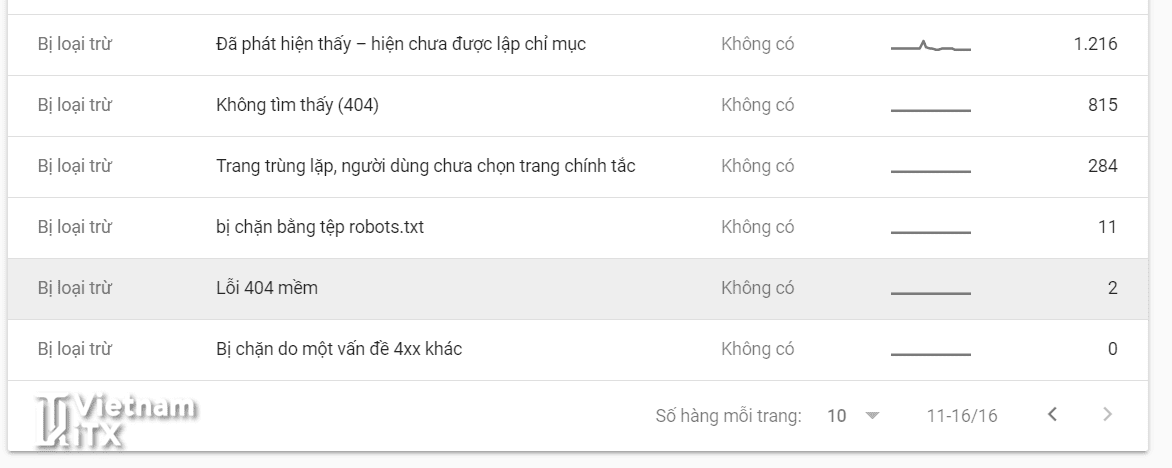Click 'Không có' validation in 4xx row
Image resolution: width=1172 pixels, height=468 pixels.
pyautogui.click(x=757, y=349)
